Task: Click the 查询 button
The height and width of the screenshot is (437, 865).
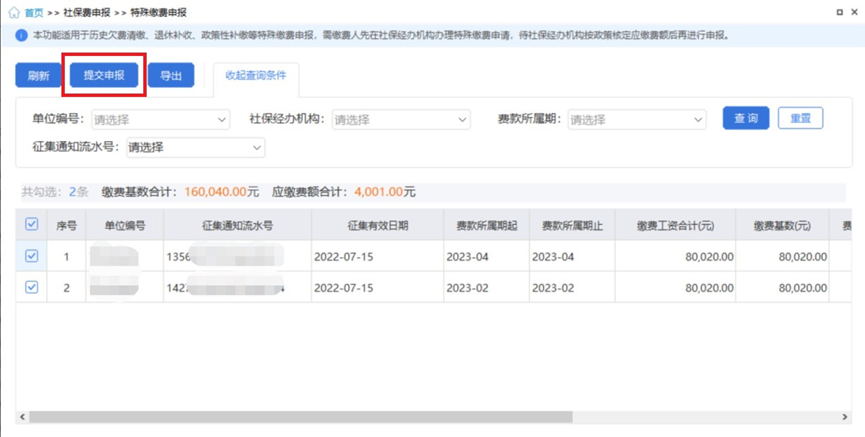Action: pyautogui.click(x=746, y=118)
